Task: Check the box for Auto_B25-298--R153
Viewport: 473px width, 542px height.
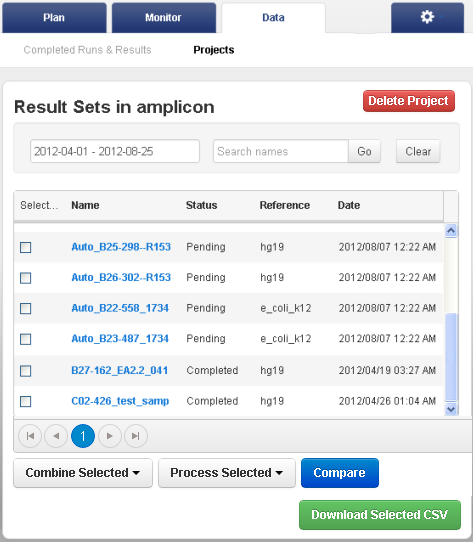Action: pyautogui.click(x=26, y=247)
